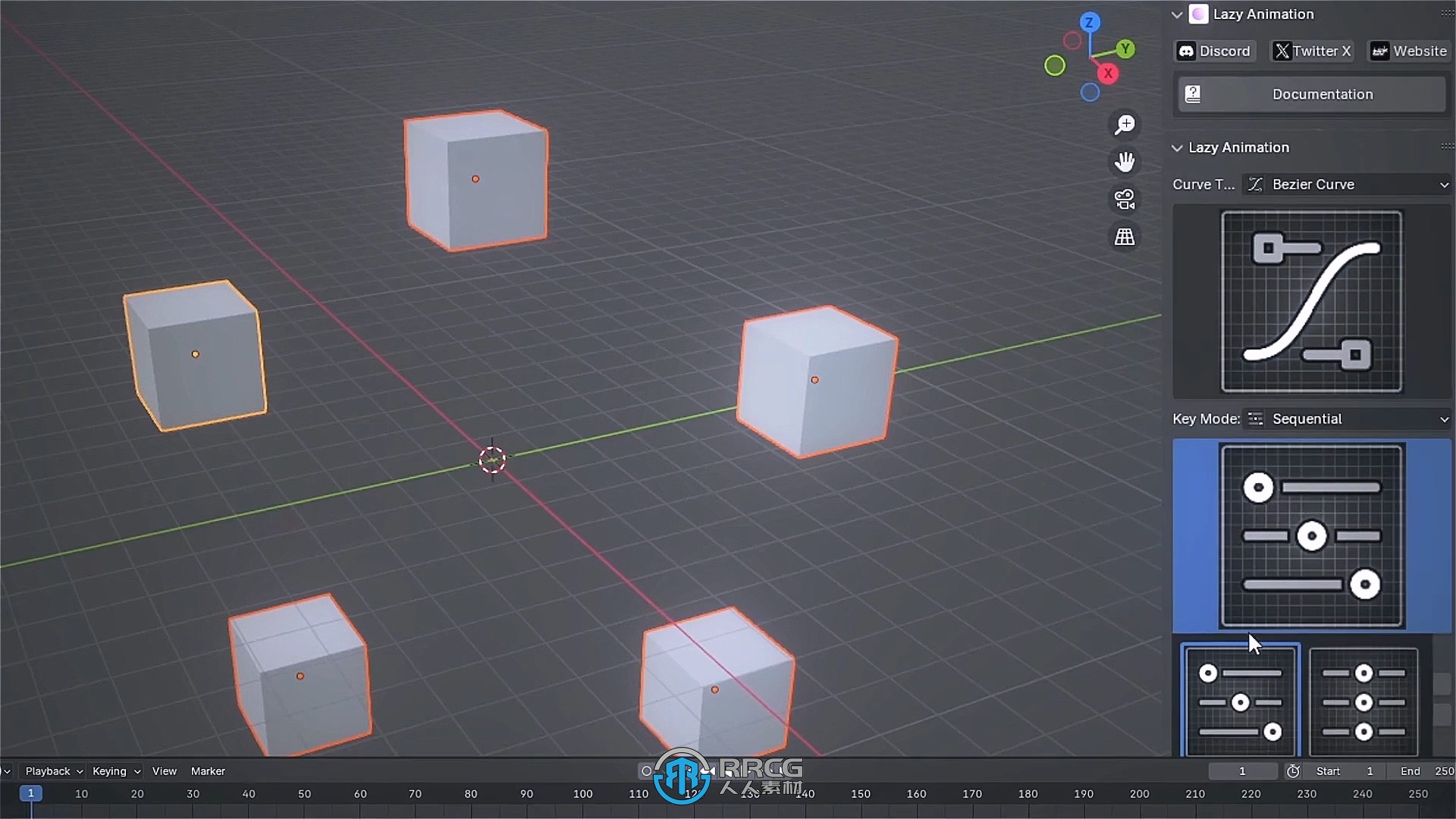1456x819 pixels.
Task: Select the Marker menu item
Action: (208, 770)
